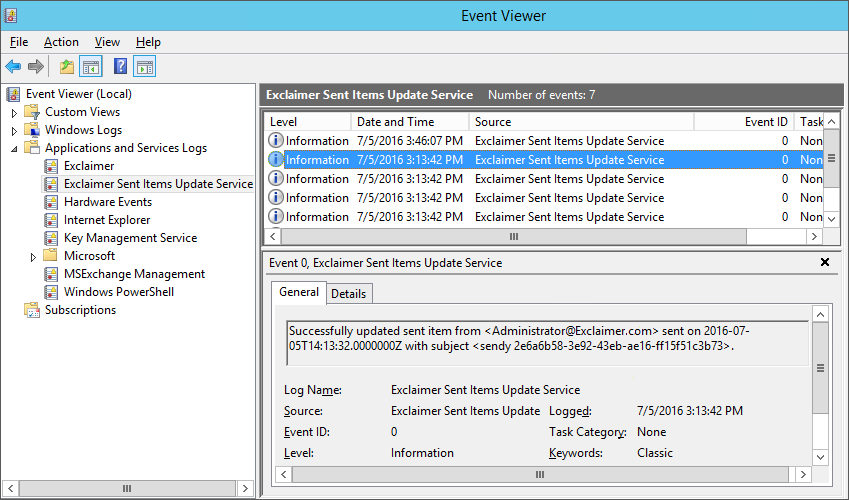Click details pane scroll down arrow
This screenshot has height=500, width=849.
[820, 457]
